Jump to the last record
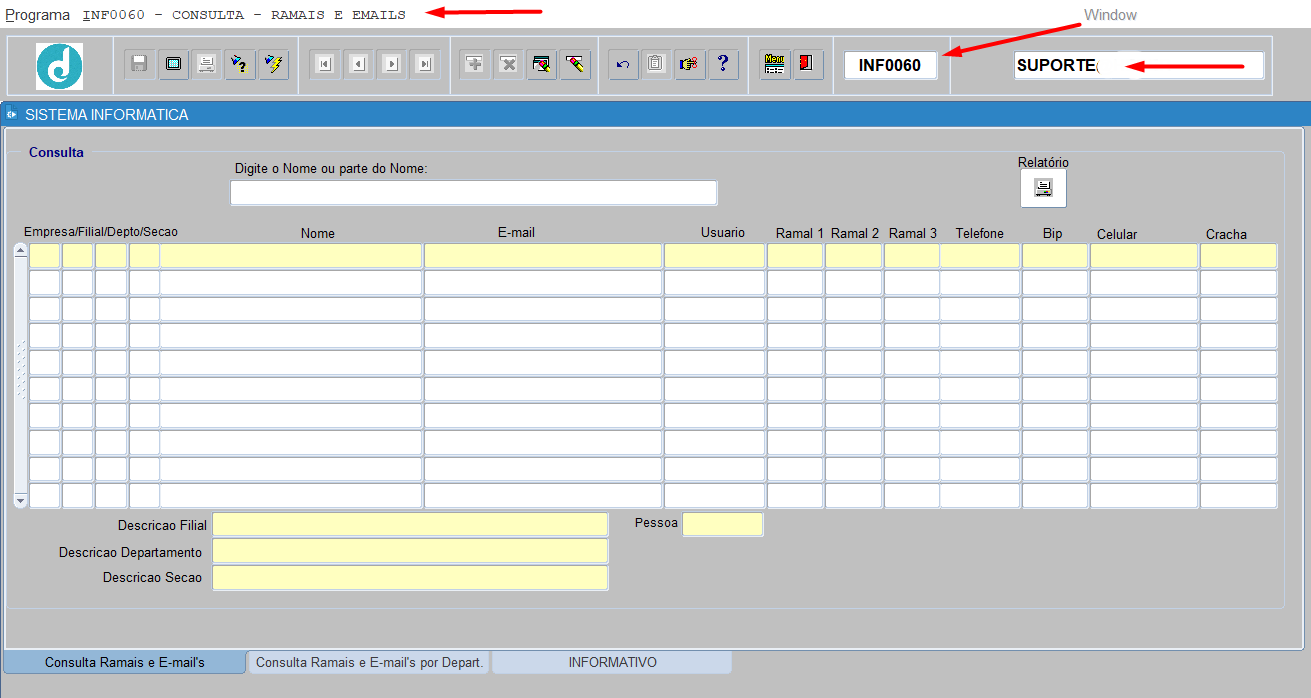1311x698 pixels. (426, 64)
